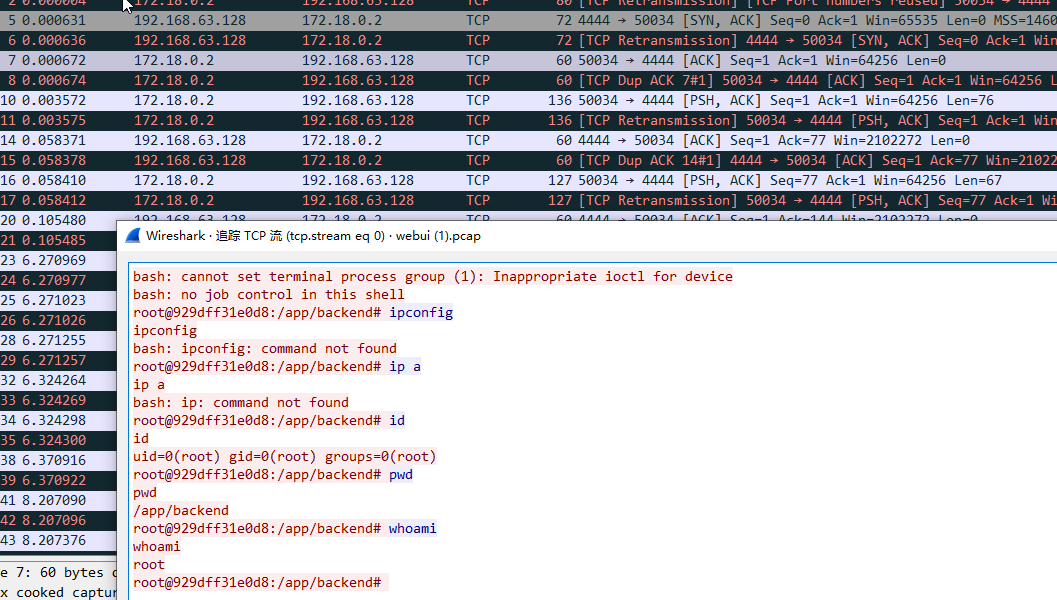1057x600 pixels.
Task: Select packet 25 at time 6.271023
Action: (58, 301)
